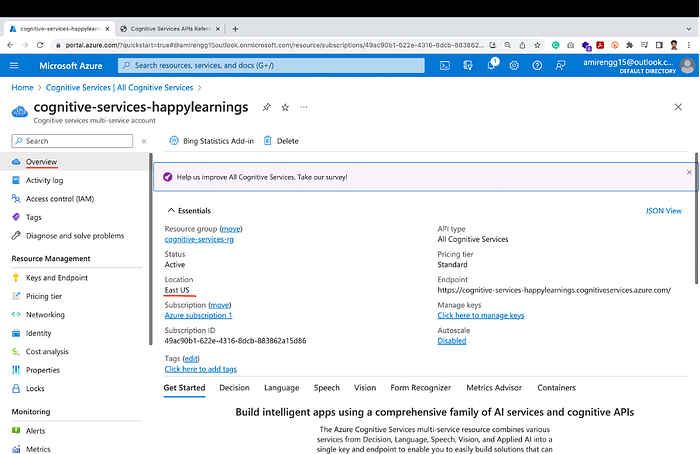Click move link next to Resource group

click(x=231, y=229)
